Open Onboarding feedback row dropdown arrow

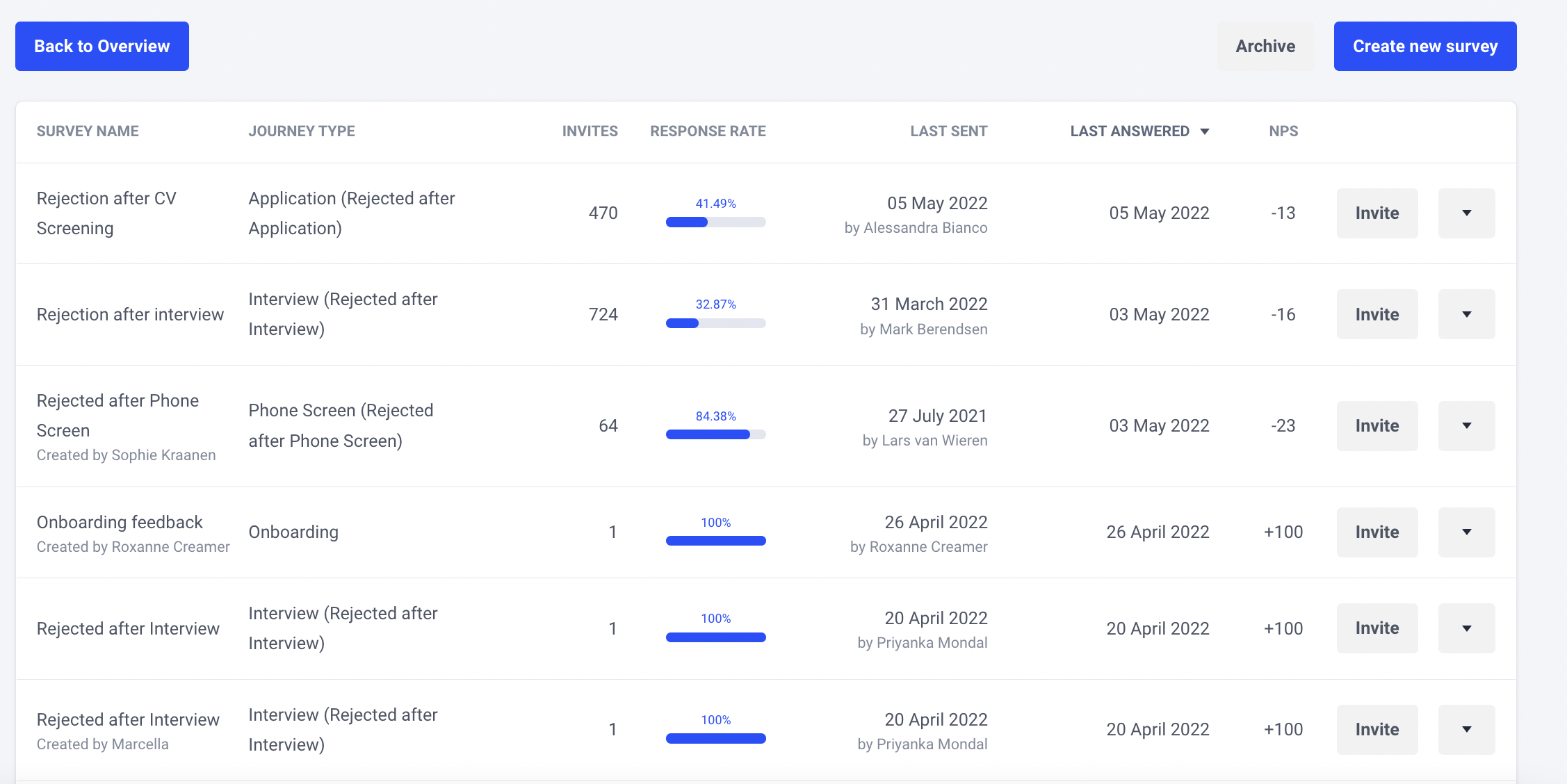(1466, 532)
